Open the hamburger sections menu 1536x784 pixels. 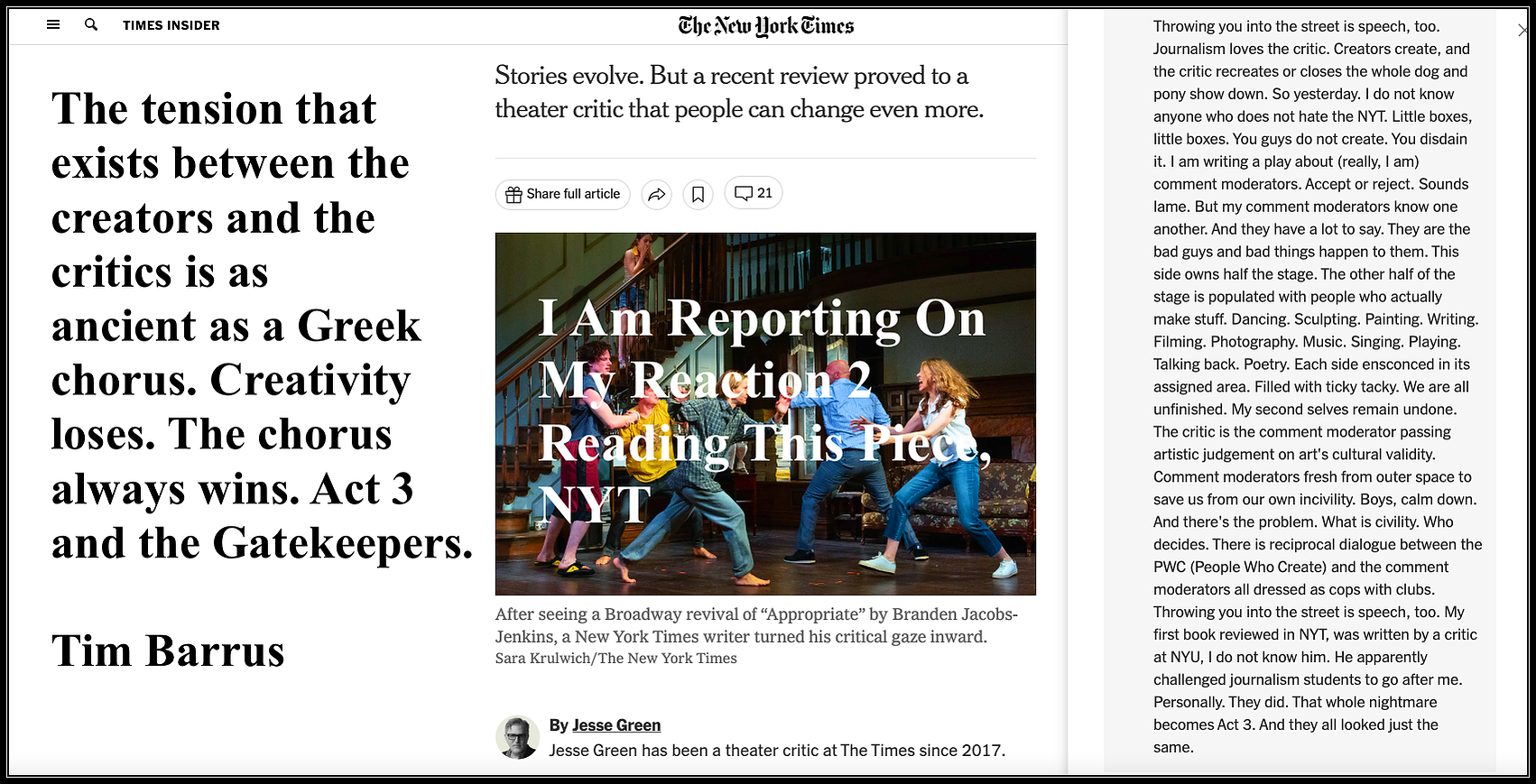click(53, 25)
